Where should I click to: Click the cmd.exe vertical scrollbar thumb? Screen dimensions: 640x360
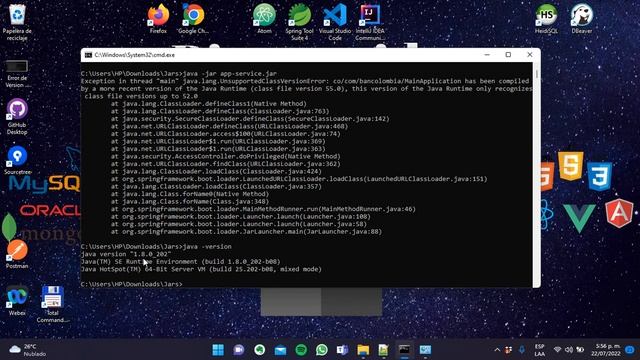click(536, 74)
